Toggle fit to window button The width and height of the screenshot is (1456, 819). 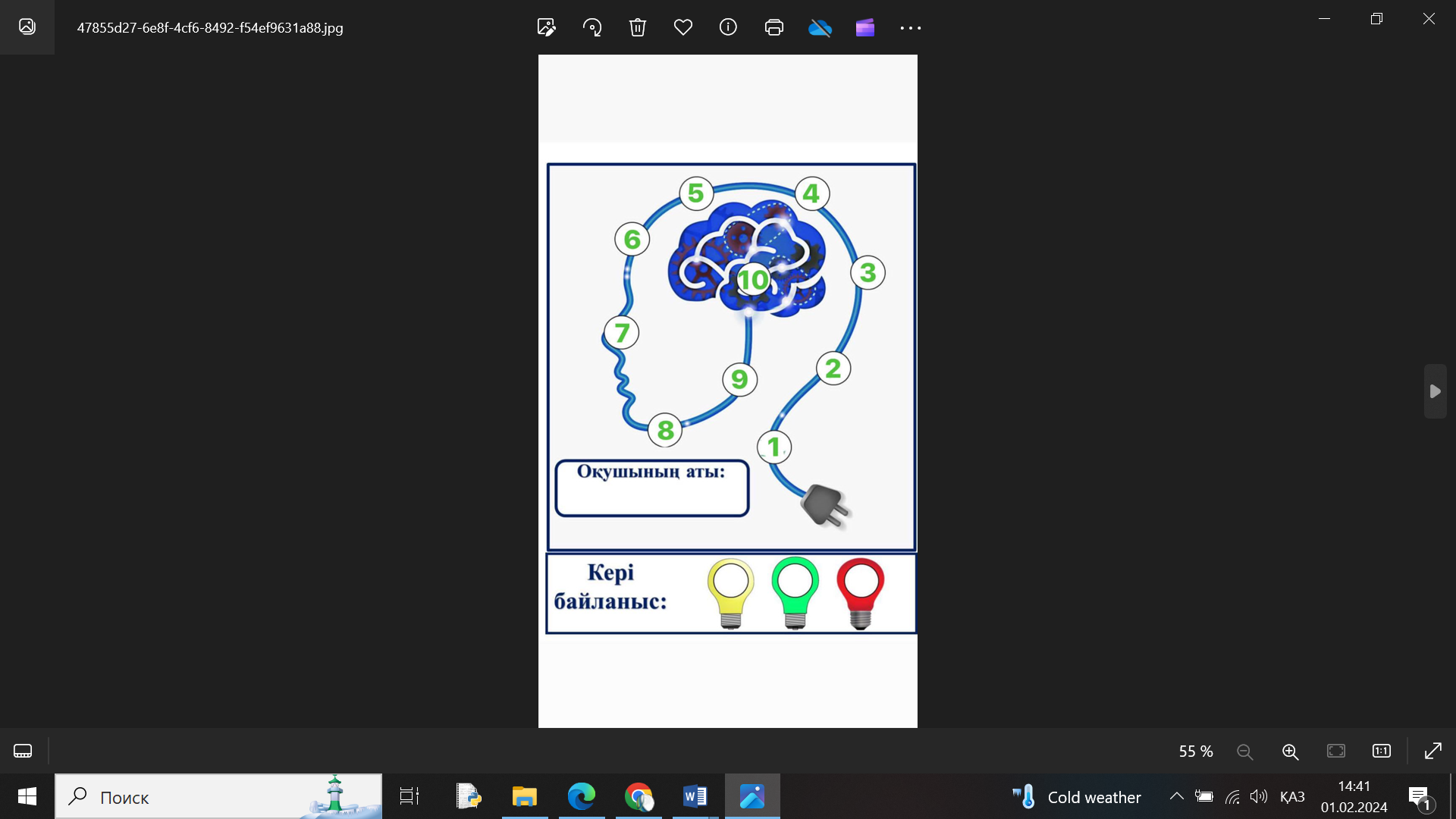pos(1335,751)
